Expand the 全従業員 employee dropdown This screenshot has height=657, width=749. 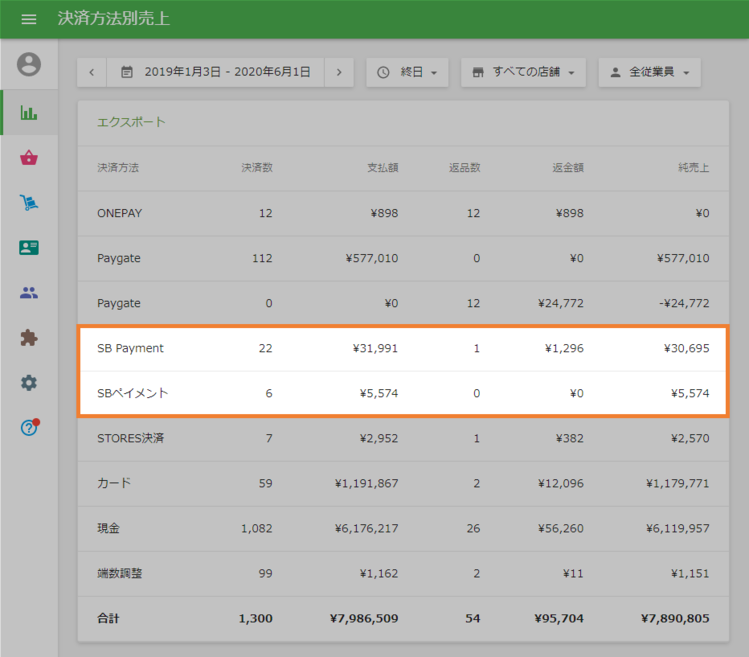point(649,72)
